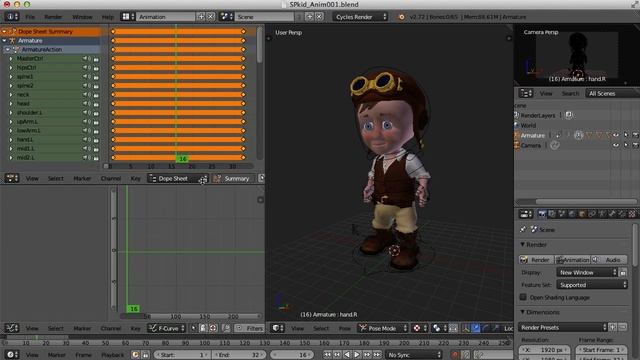640x360 pixels.
Task: Click the Play animation button
Action: (357, 355)
